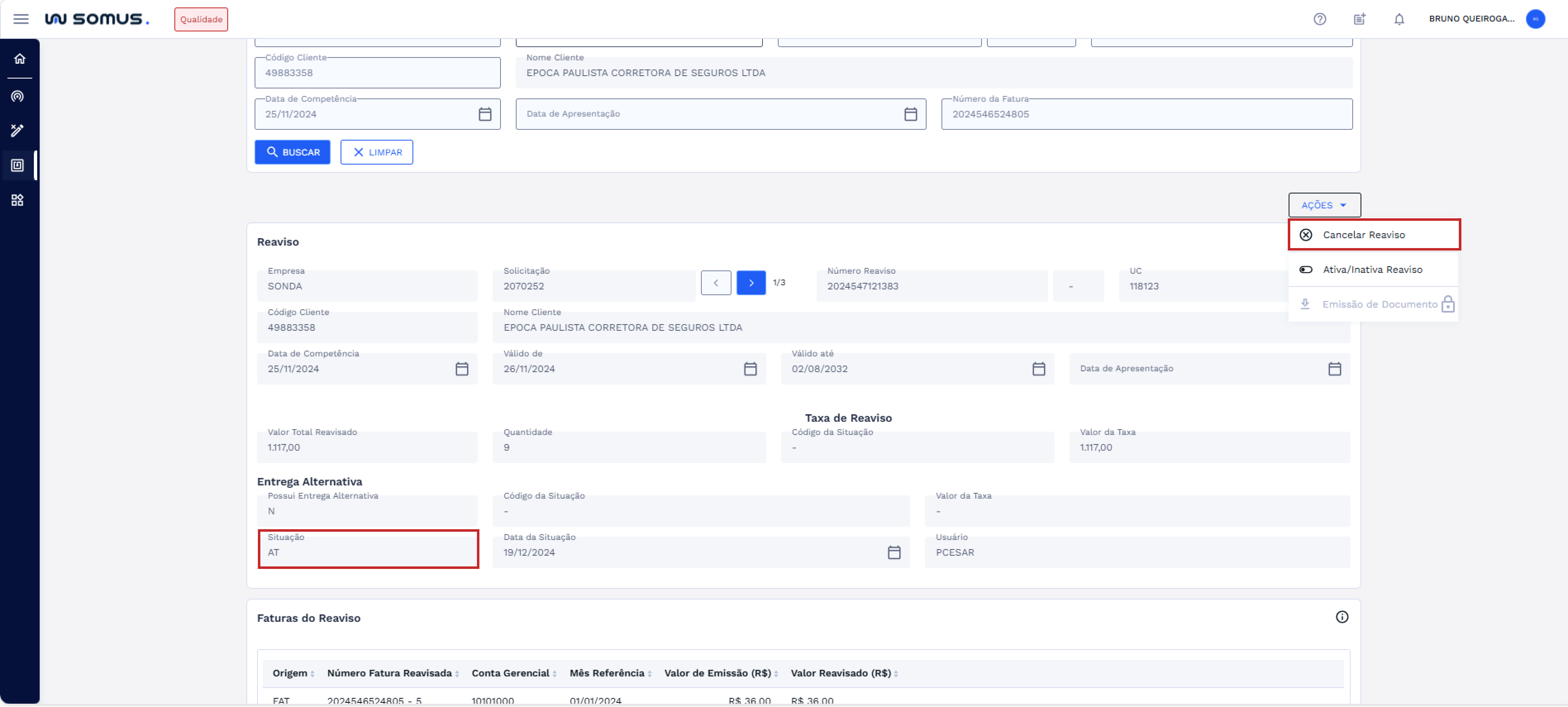Open the apps grid sidebar icon

click(18, 201)
